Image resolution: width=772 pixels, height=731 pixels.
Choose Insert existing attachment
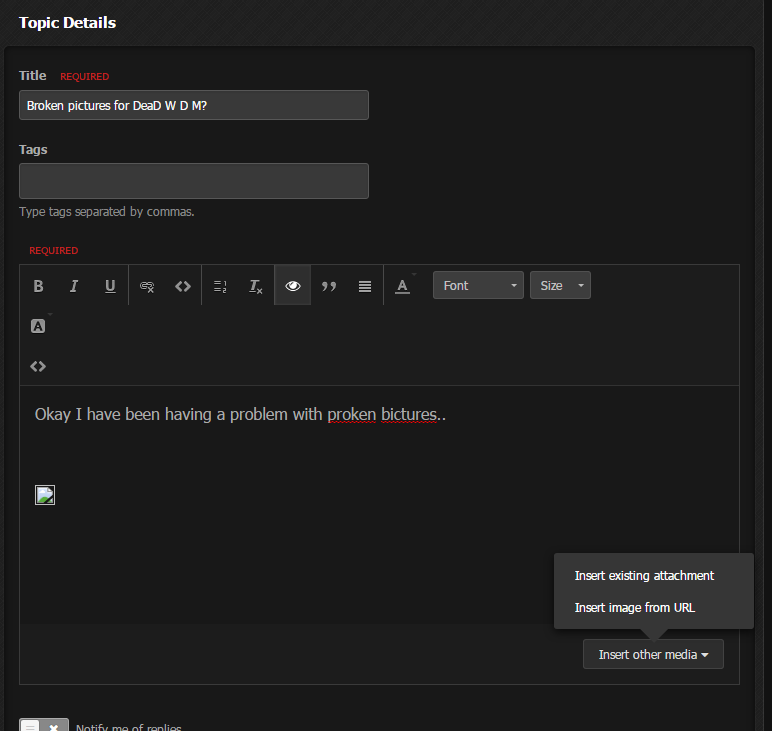(644, 575)
